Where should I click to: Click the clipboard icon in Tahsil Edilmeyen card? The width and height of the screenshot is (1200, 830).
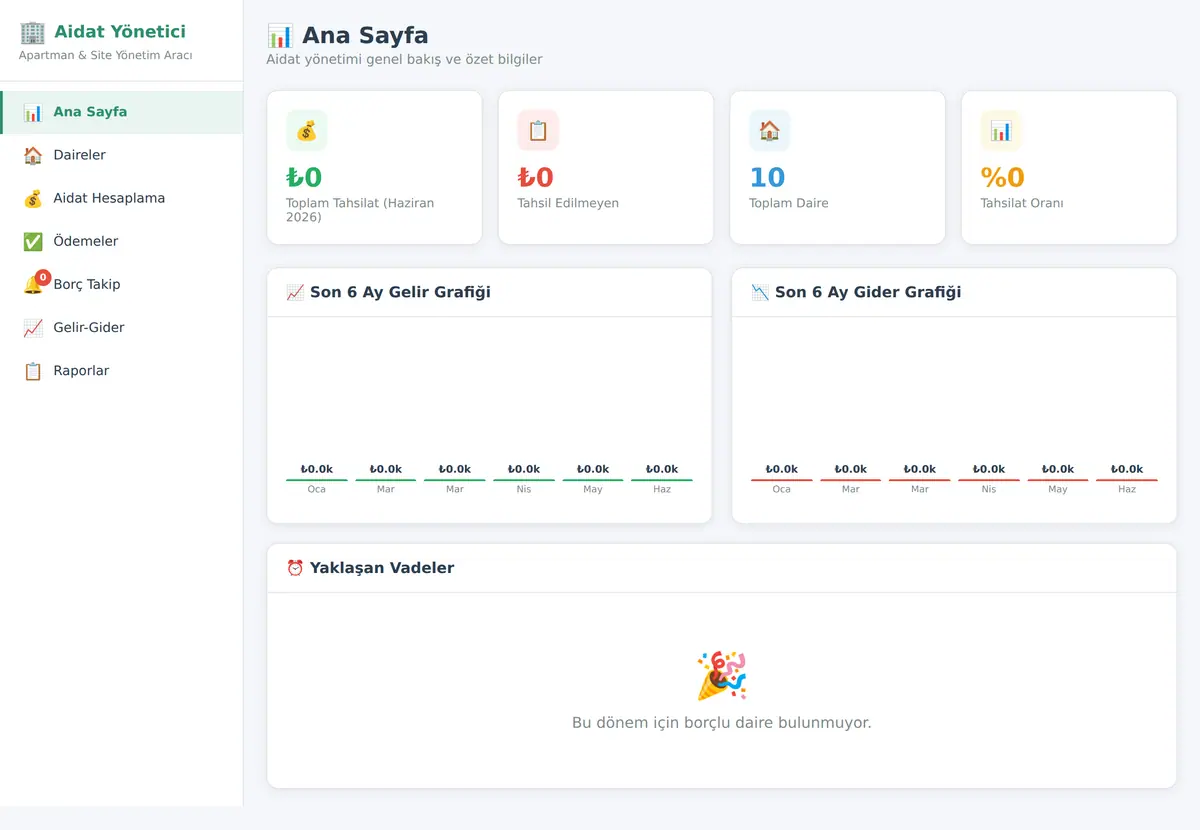(538, 130)
